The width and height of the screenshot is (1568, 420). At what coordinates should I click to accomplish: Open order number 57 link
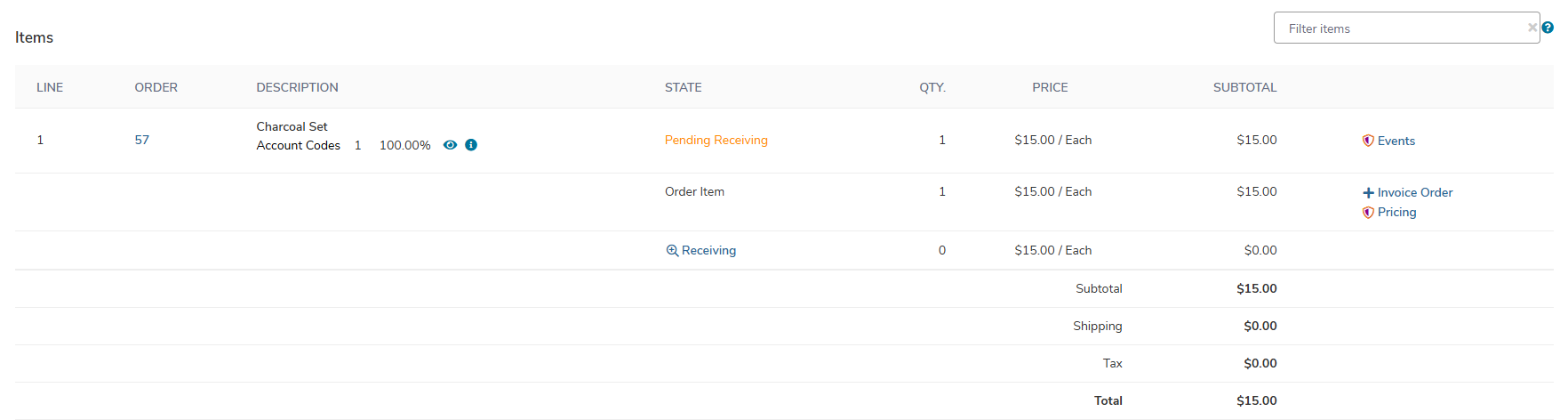142,140
